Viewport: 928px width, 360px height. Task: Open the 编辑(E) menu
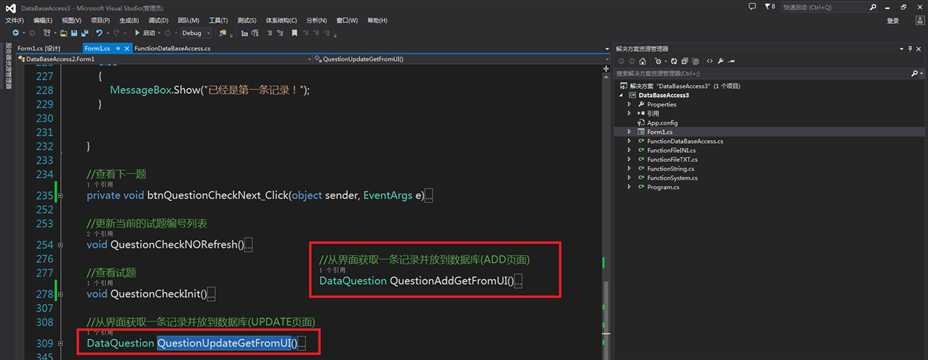coord(43,21)
